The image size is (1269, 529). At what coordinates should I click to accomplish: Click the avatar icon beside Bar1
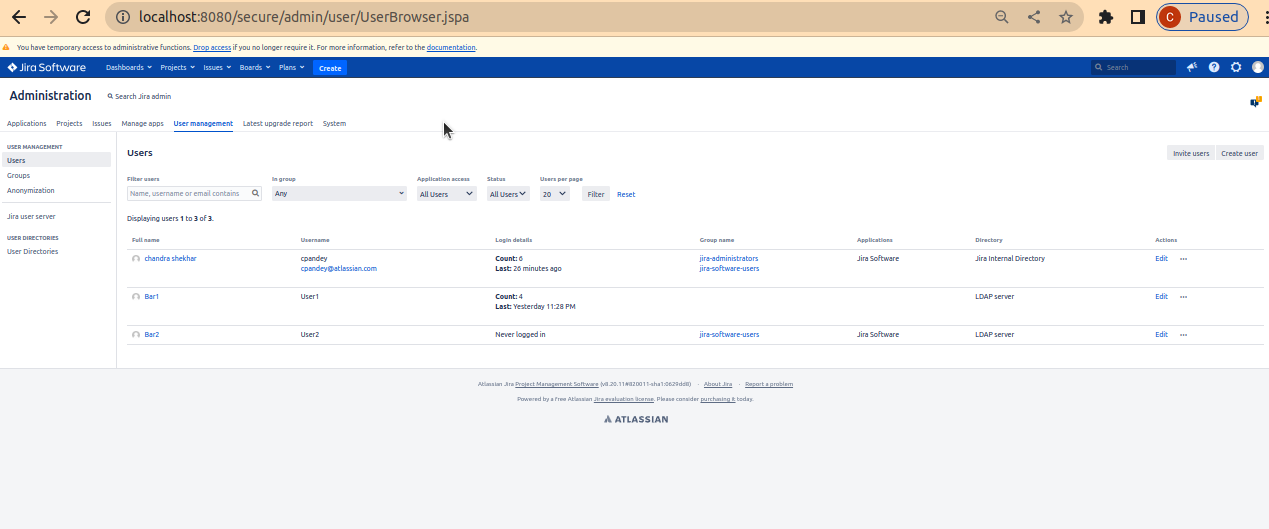click(x=136, y=297)
